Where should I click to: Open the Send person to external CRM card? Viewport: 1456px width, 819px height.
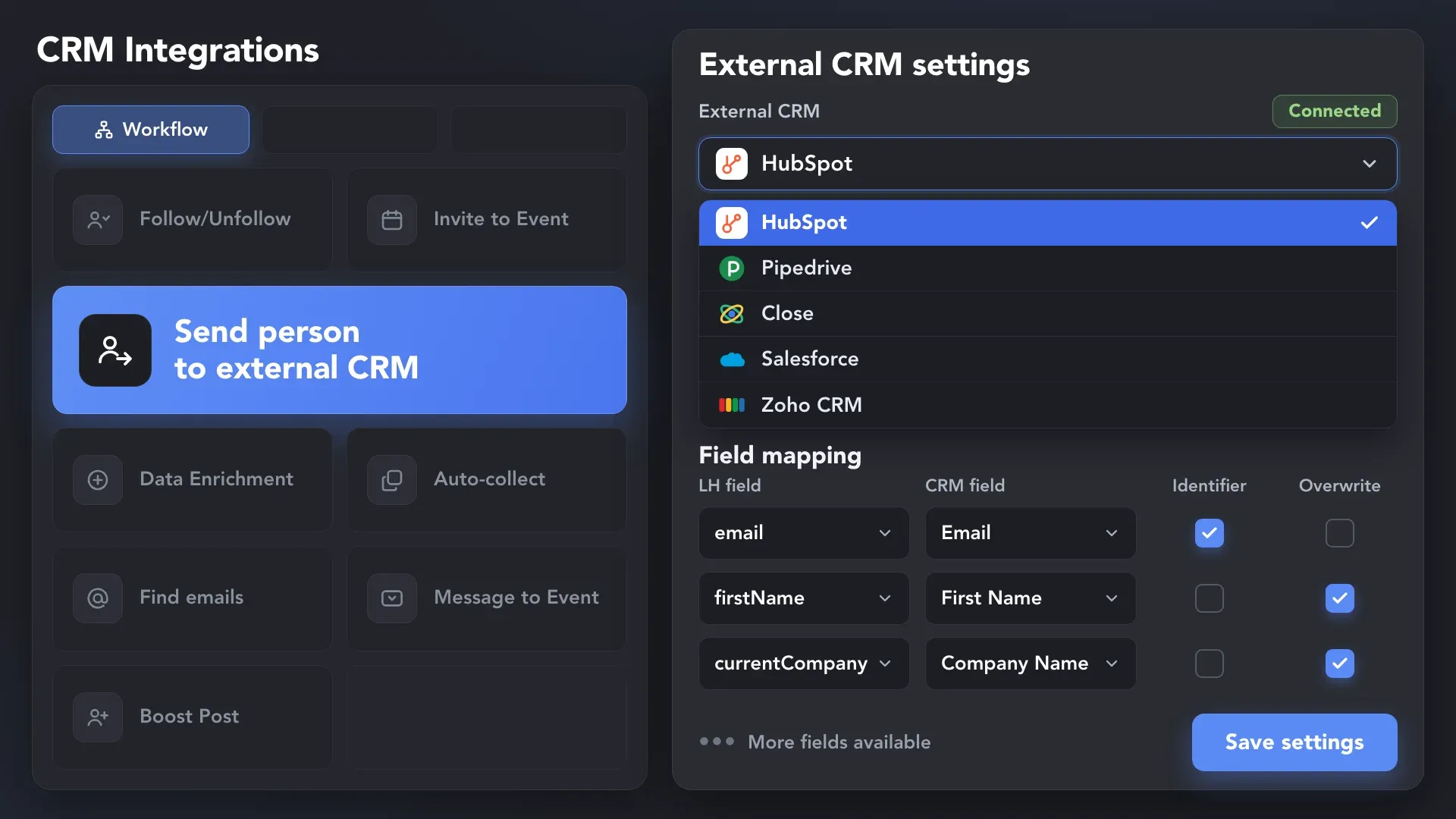point(340,350)
